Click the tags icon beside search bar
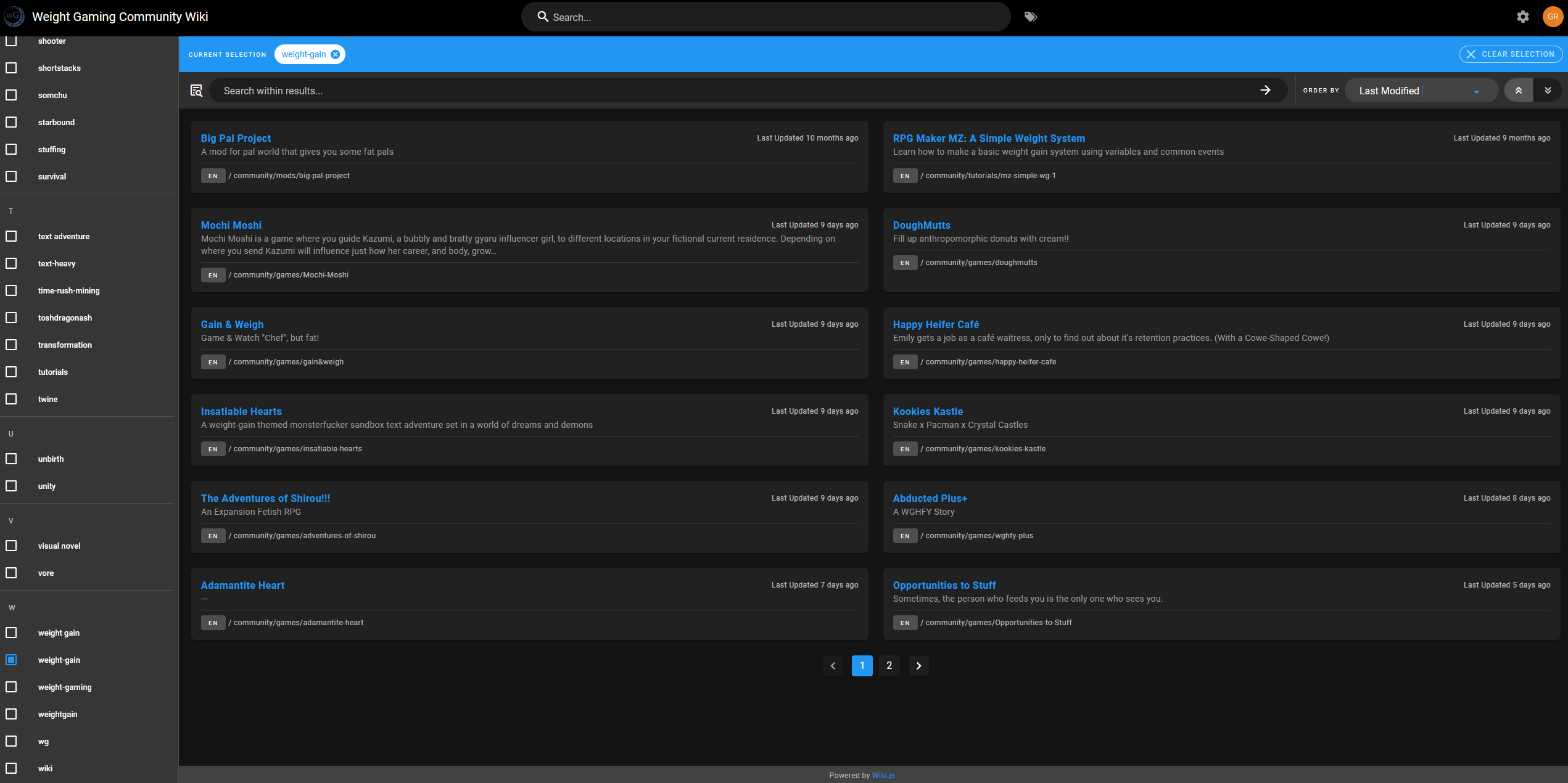Image resolution: width=1568 pixels, height=783 pixels. tap(1030, 17)
